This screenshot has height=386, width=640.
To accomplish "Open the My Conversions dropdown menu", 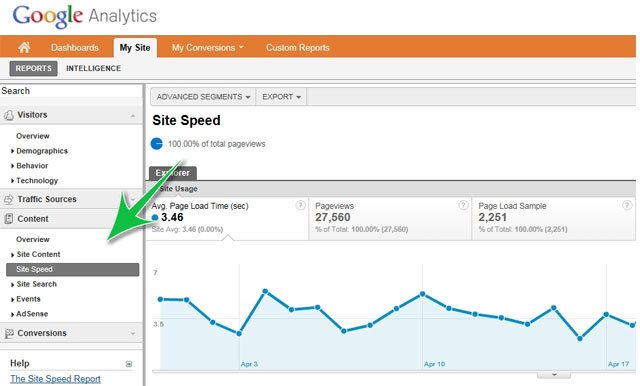I will pos(207,48).
